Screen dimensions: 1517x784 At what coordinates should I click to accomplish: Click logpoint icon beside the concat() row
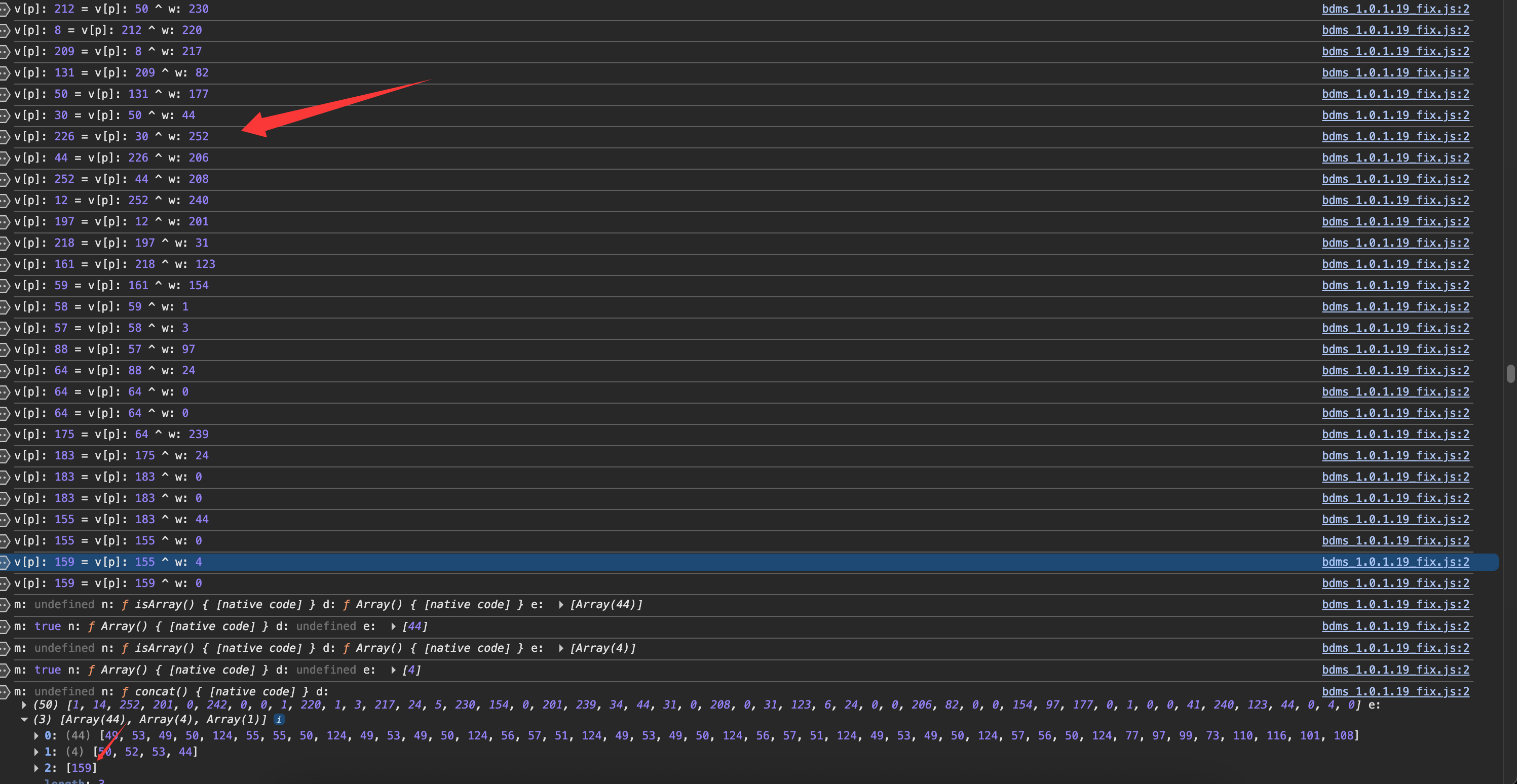coord(5,692)
